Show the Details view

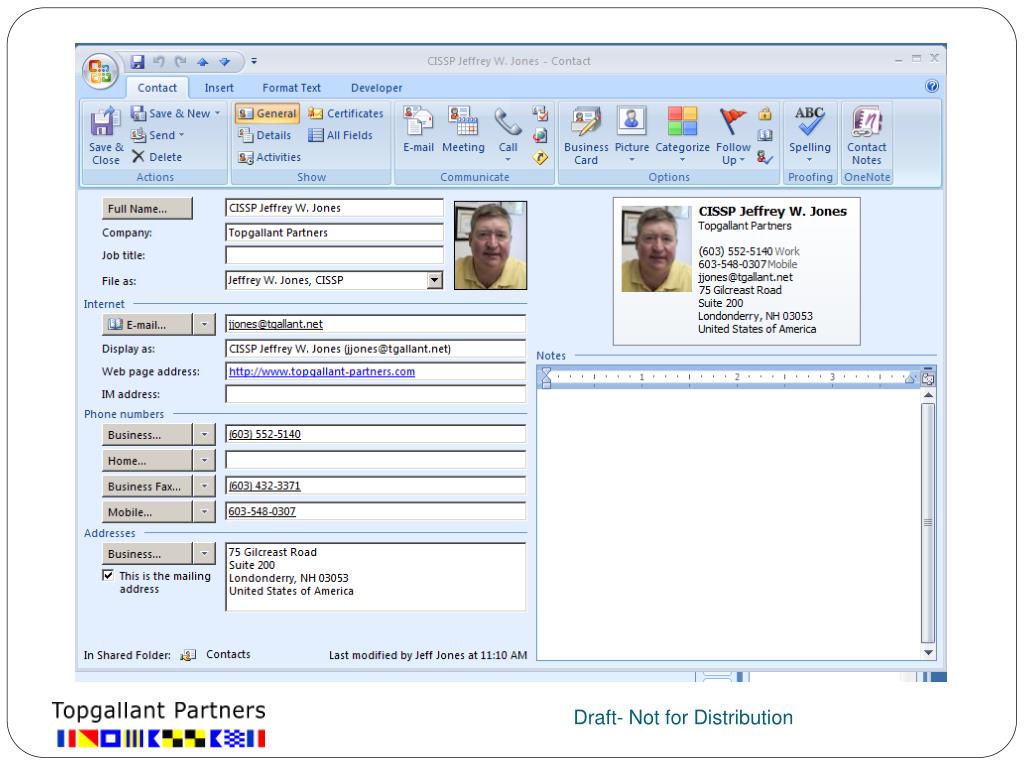(264, 135)
